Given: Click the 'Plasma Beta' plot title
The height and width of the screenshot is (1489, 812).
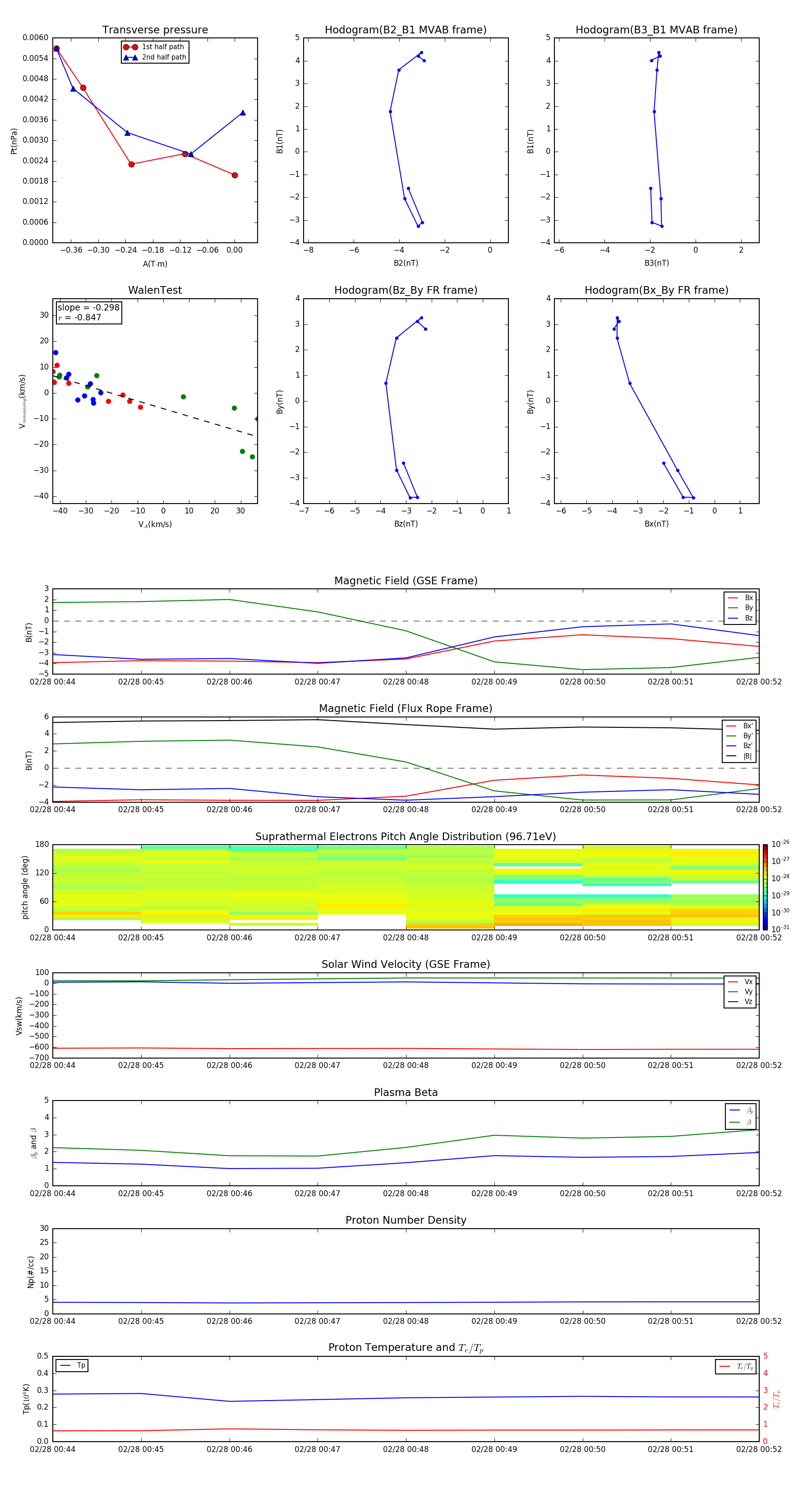Looking at the screenshot, I should 406,1092.
